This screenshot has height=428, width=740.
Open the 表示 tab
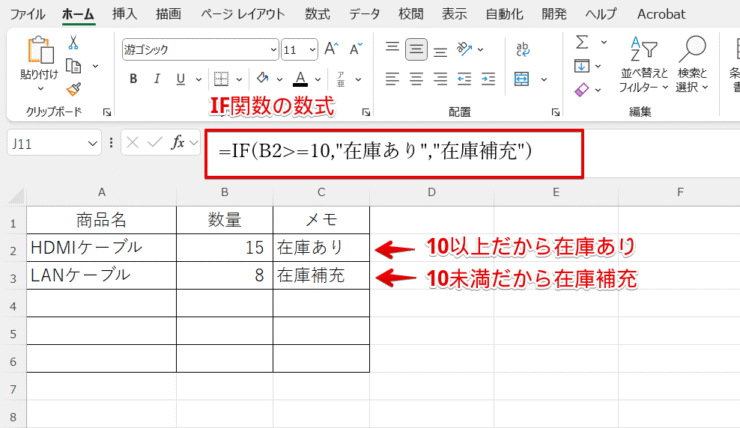coord(454,14)
